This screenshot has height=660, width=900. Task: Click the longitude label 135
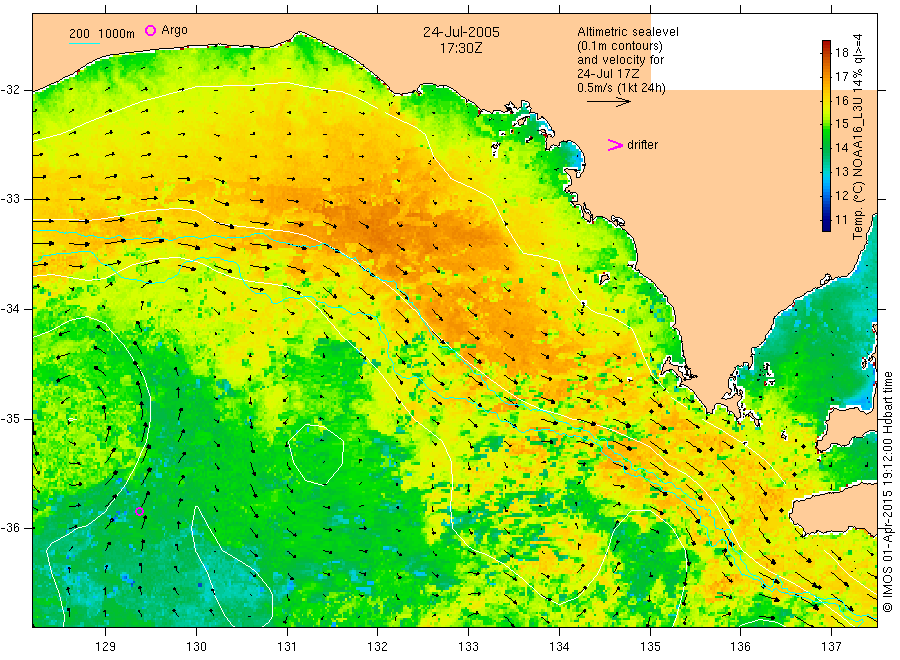[650, 647]
